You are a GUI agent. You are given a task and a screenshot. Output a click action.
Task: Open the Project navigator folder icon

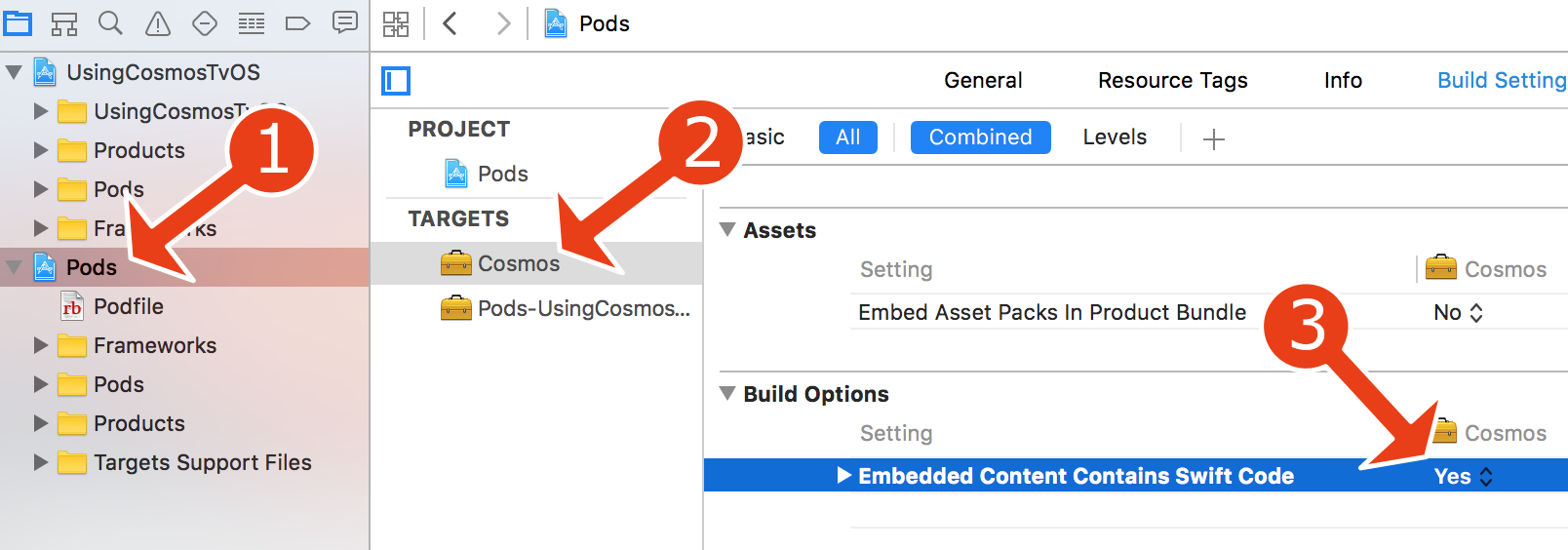pos(18,23)
